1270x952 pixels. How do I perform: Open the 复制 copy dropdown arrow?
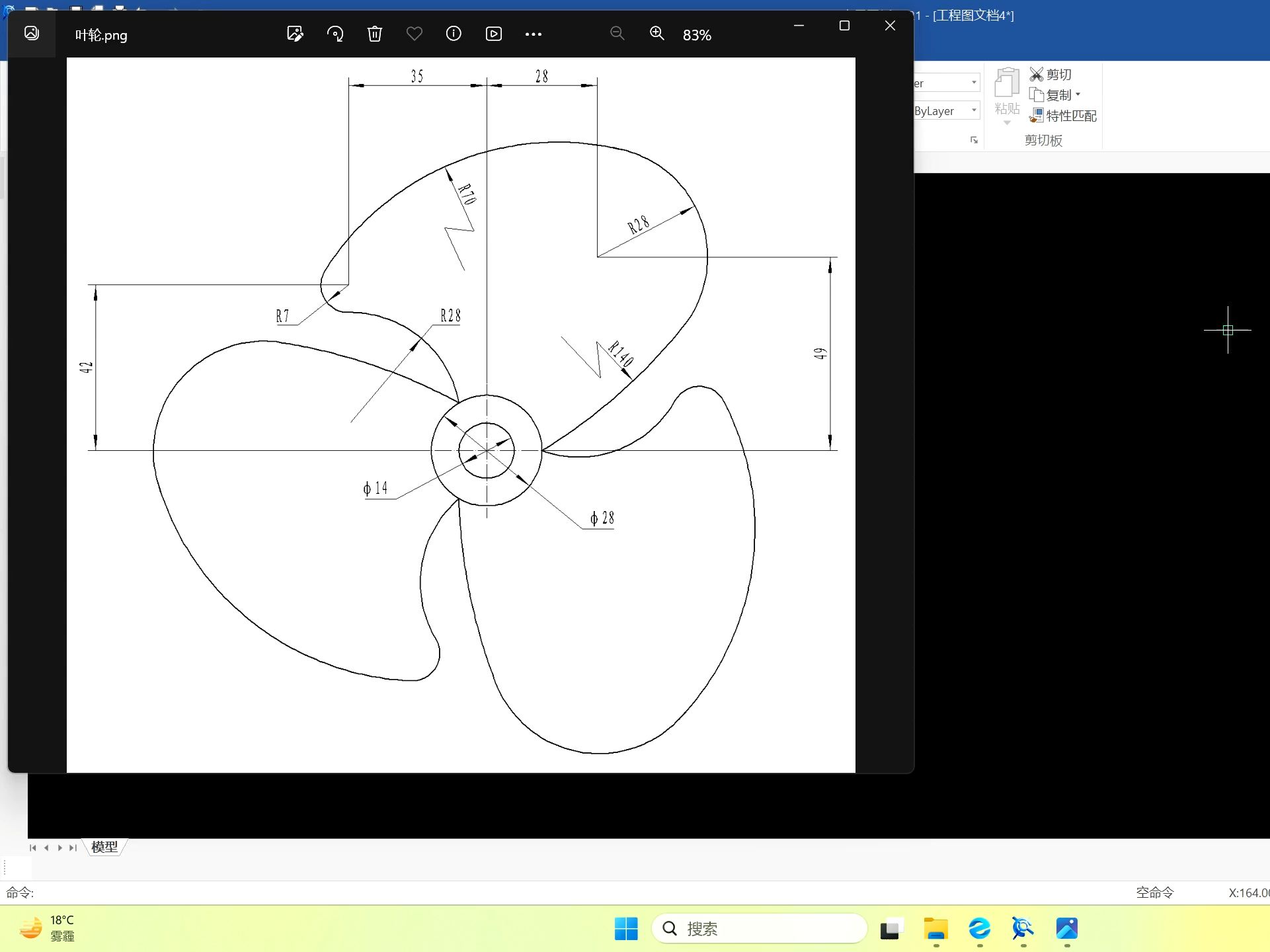(1078, 95)
